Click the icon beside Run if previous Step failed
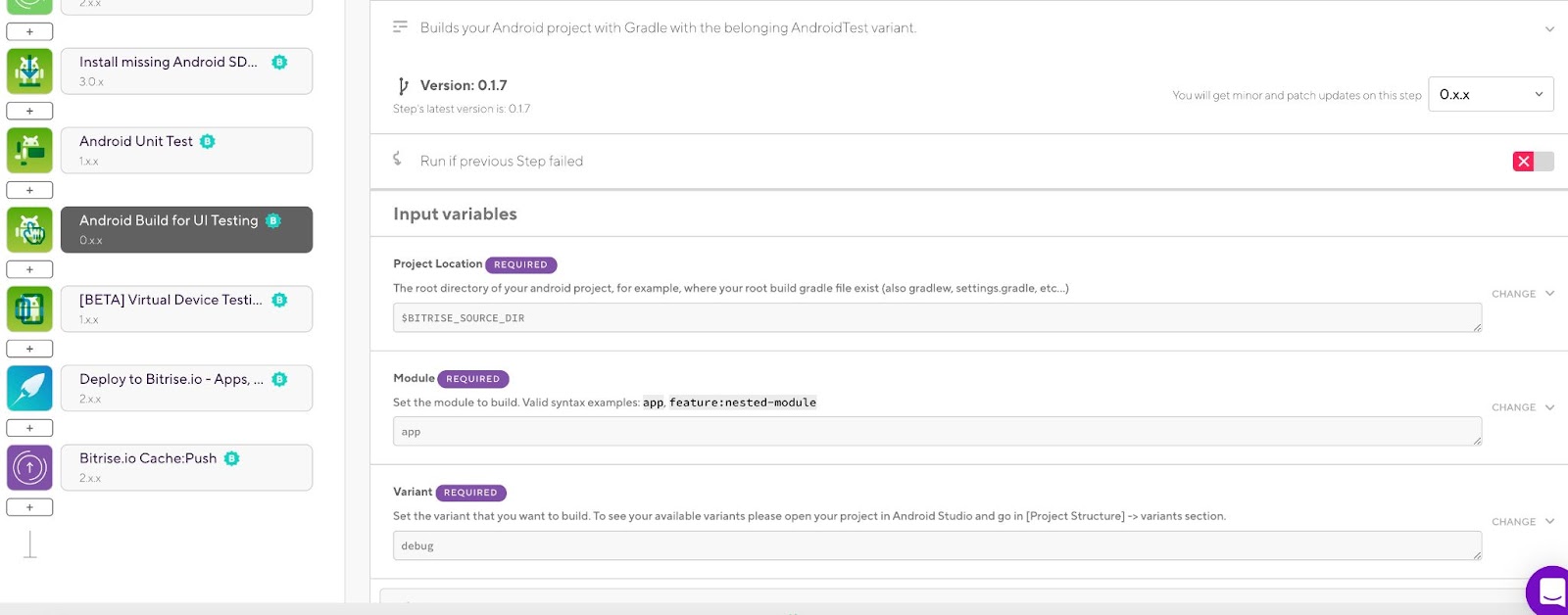Screen dimensions: 1568x615 [397, 159]
